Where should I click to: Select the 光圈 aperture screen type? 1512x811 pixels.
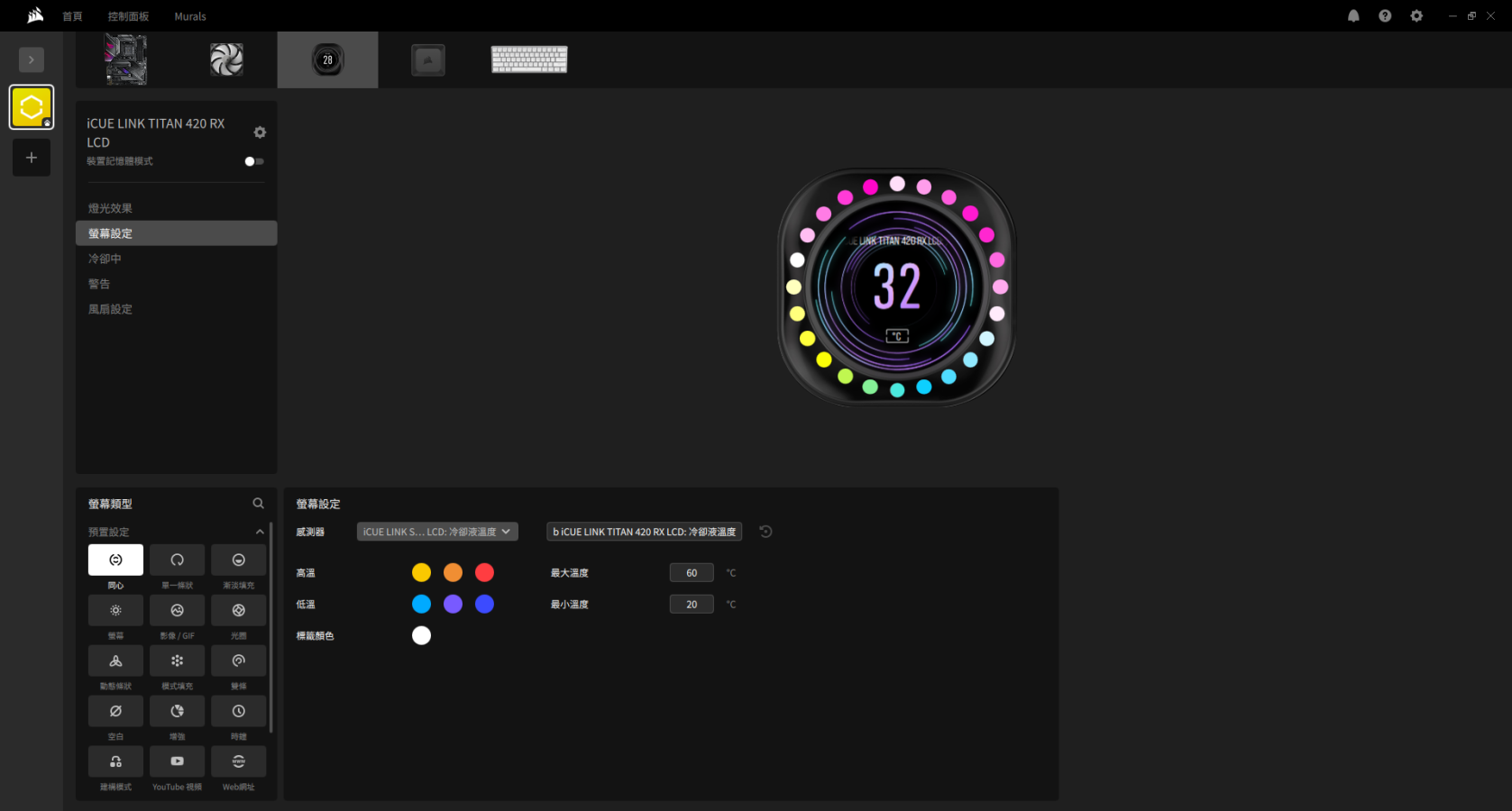pyautogui.click(x=238, y=611)
